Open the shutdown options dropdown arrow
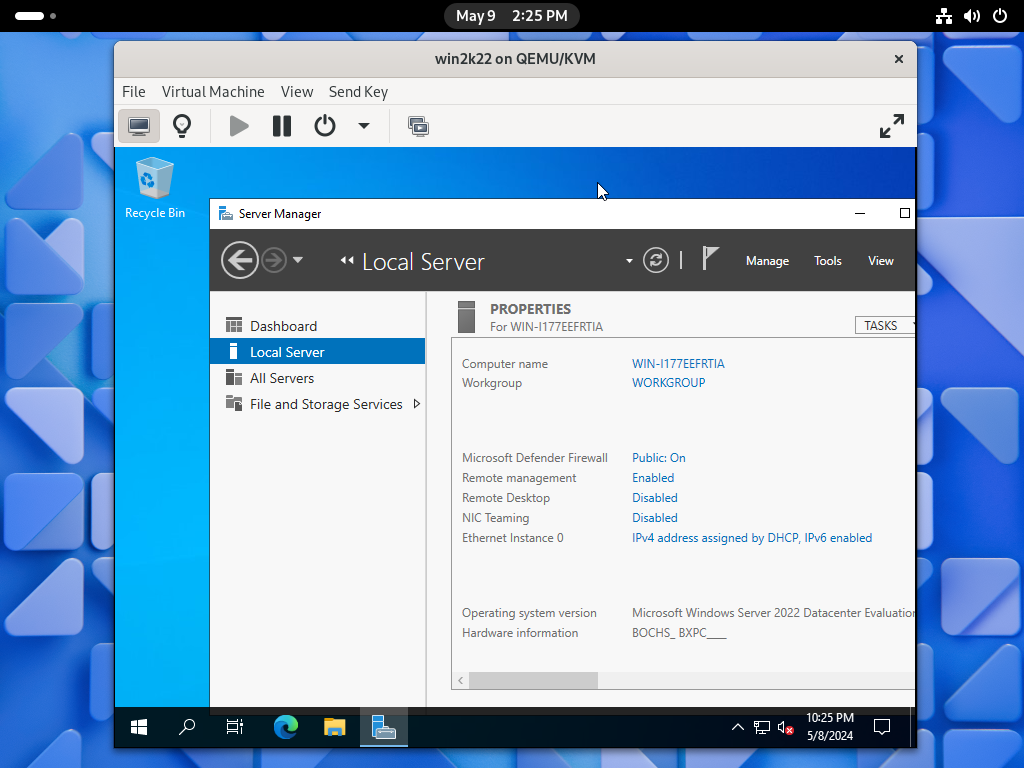The height and width of the screenshot is (768, 1024). (364, 126)
